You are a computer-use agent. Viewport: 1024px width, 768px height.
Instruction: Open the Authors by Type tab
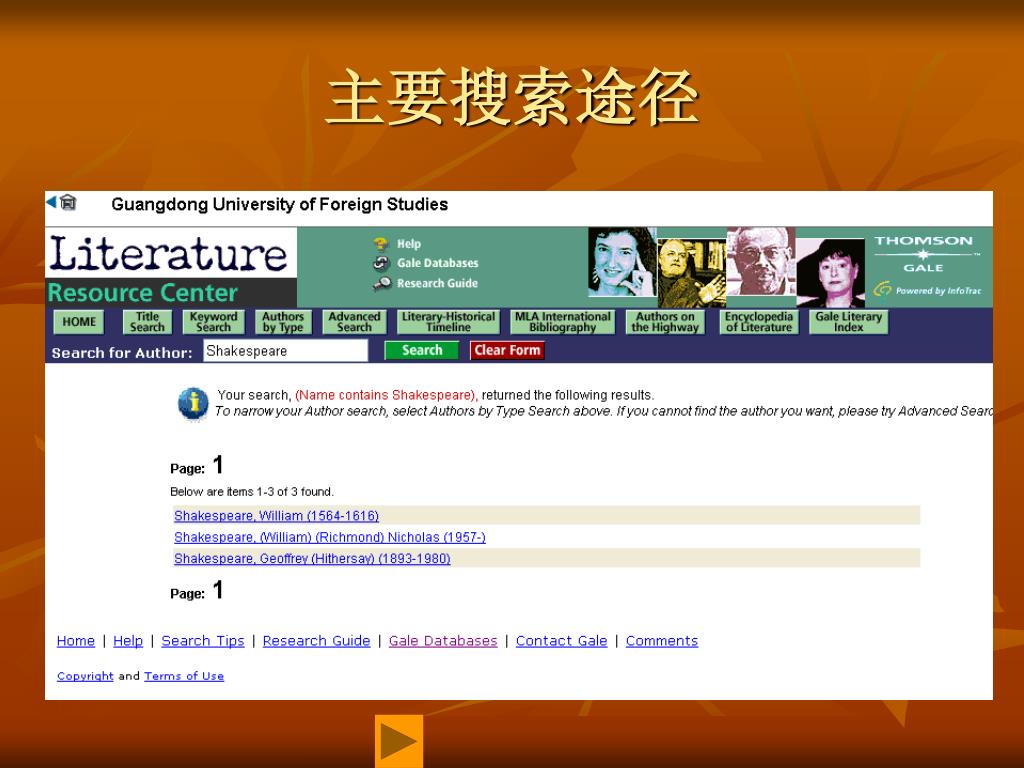pyautogui.click(x=283, y=322)
